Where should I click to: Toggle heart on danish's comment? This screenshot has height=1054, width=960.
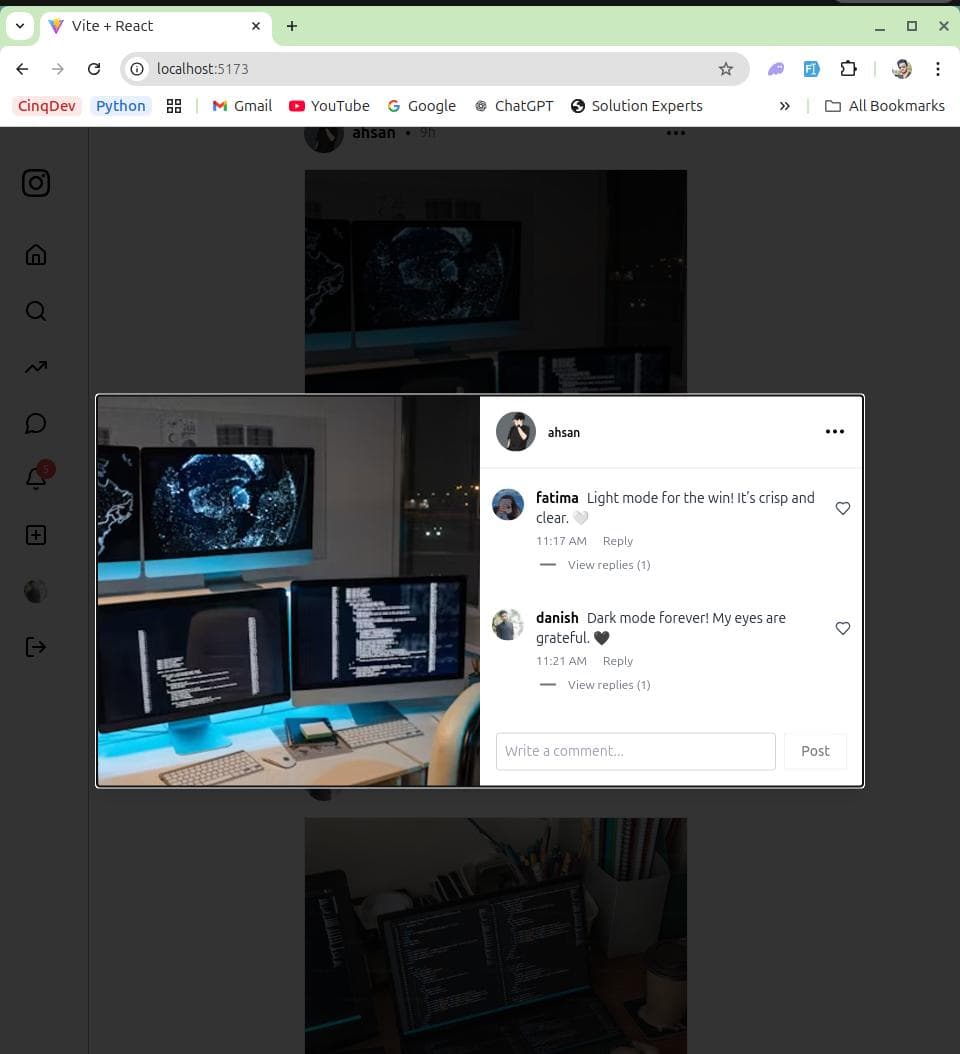[x=842, y=628]
